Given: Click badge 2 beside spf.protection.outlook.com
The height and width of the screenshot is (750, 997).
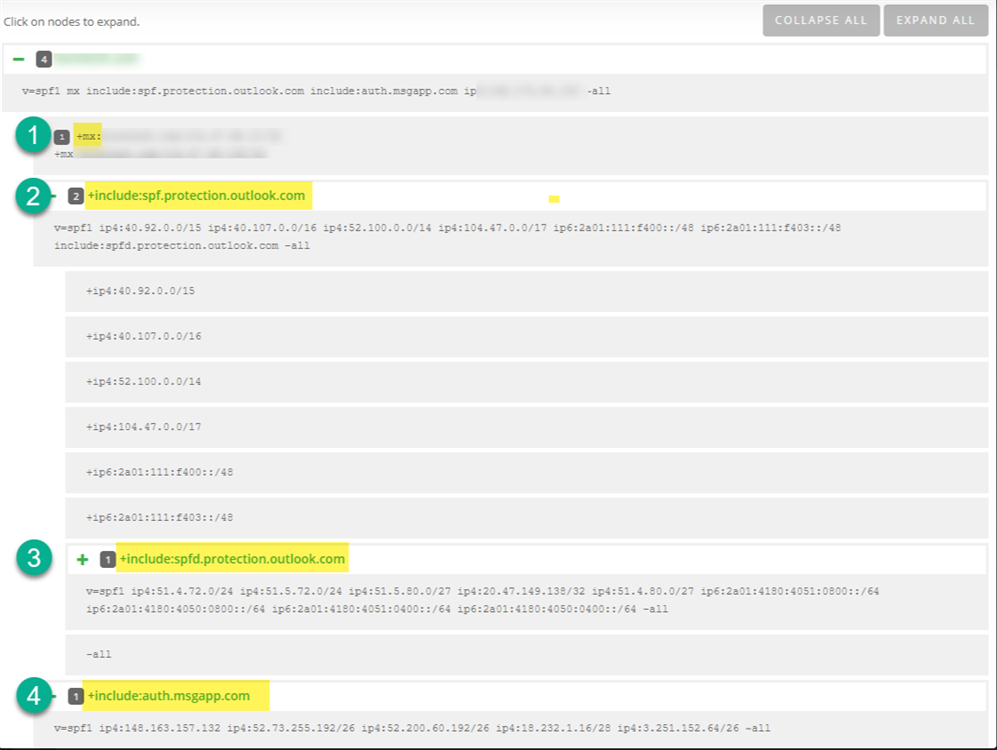Looking at the screenshot, I should 75,196.
